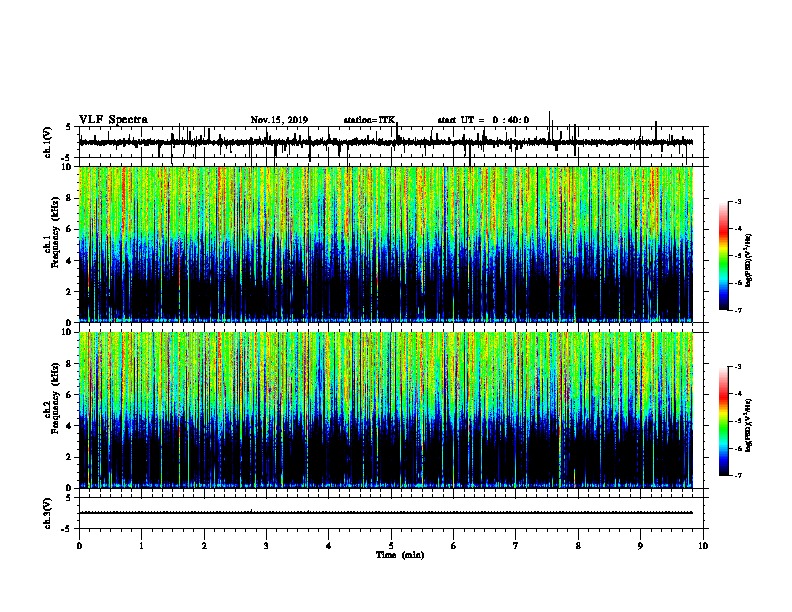Click the log(PSD) label beside ch.1 colorbar
This screenshot has width=792, height=612.
[748, 260]
